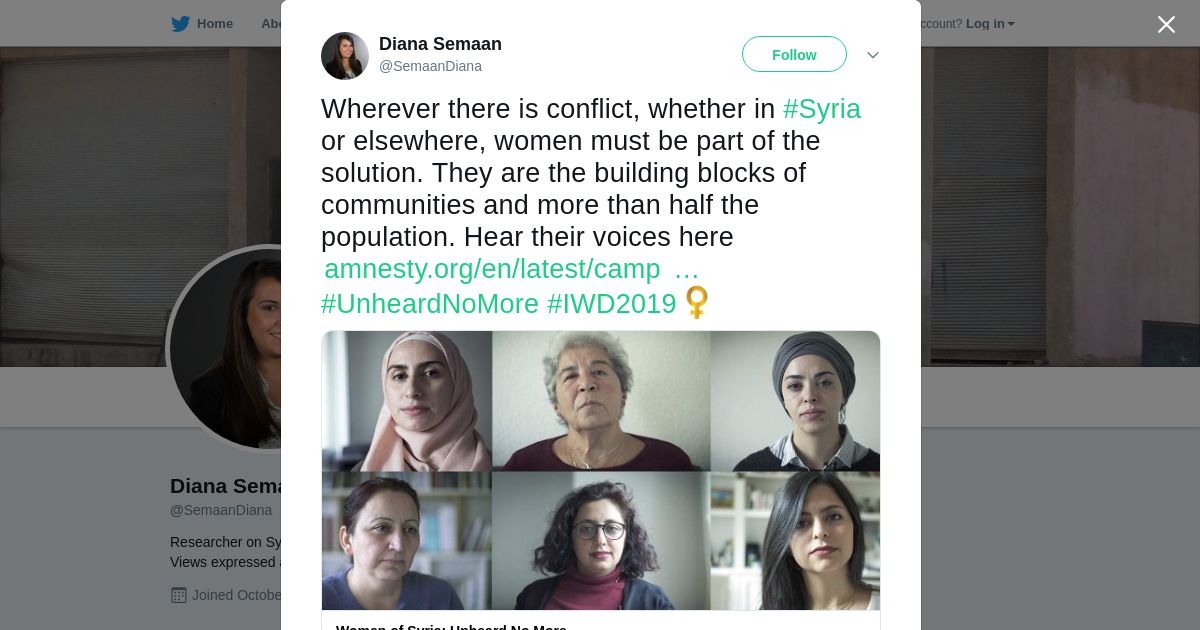Open the tweet options chevron menu
This screenshot has width=1200, height=630.
(872, 55)
